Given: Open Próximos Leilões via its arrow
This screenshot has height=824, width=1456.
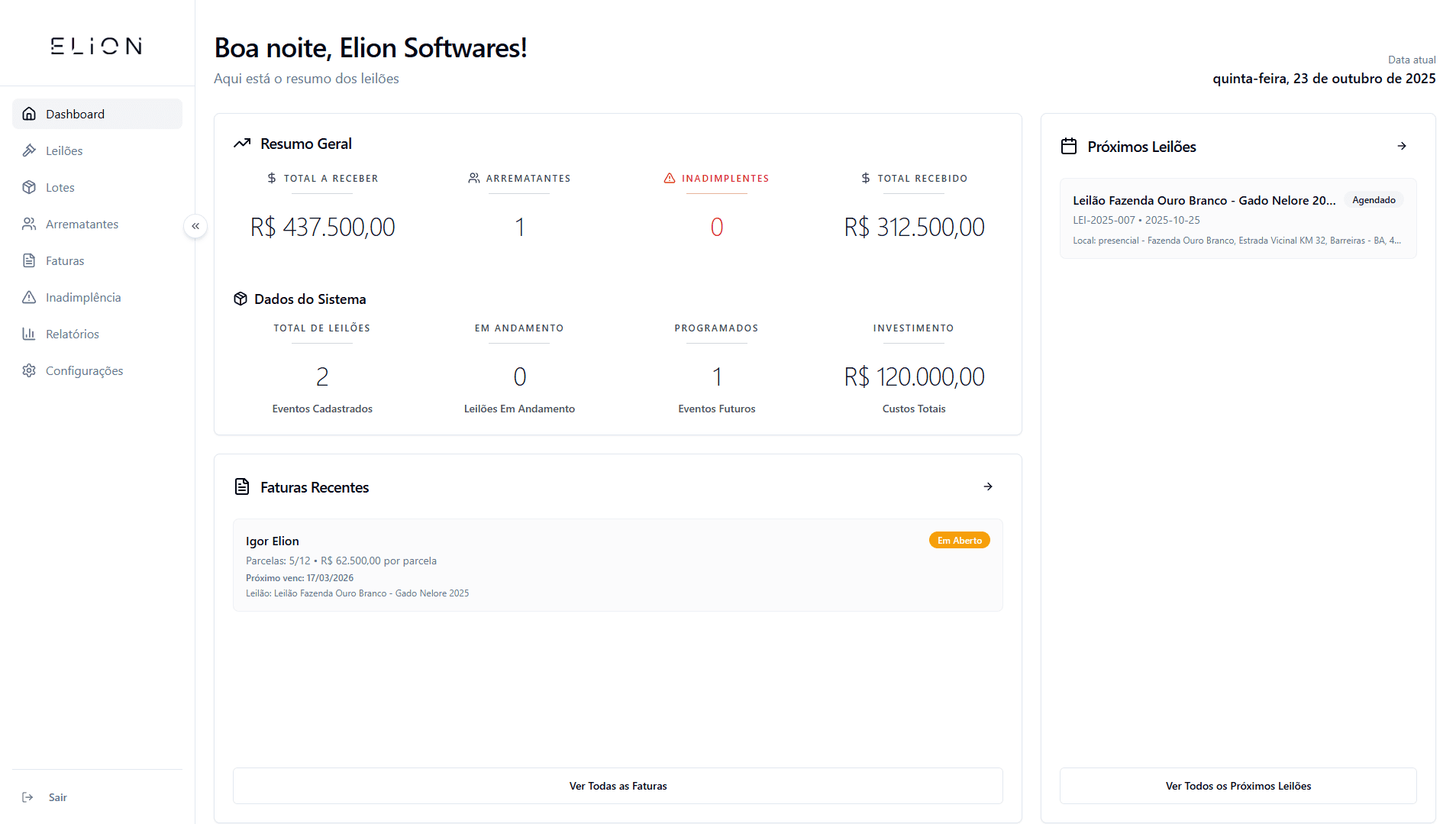Looking at the screenshot, I should (1402, 146).
